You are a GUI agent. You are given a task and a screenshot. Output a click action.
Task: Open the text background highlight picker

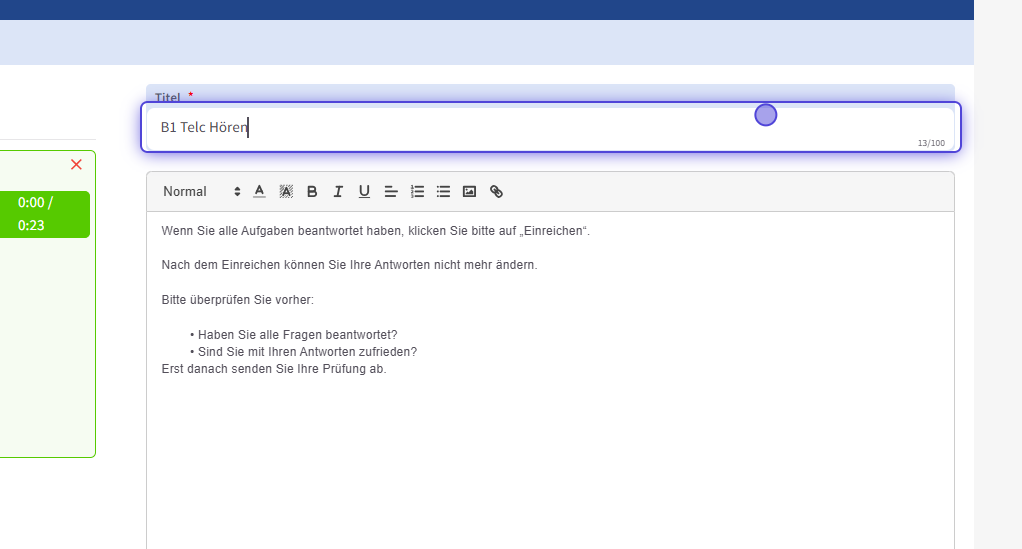pyautogui.click(x=286, y=191)
